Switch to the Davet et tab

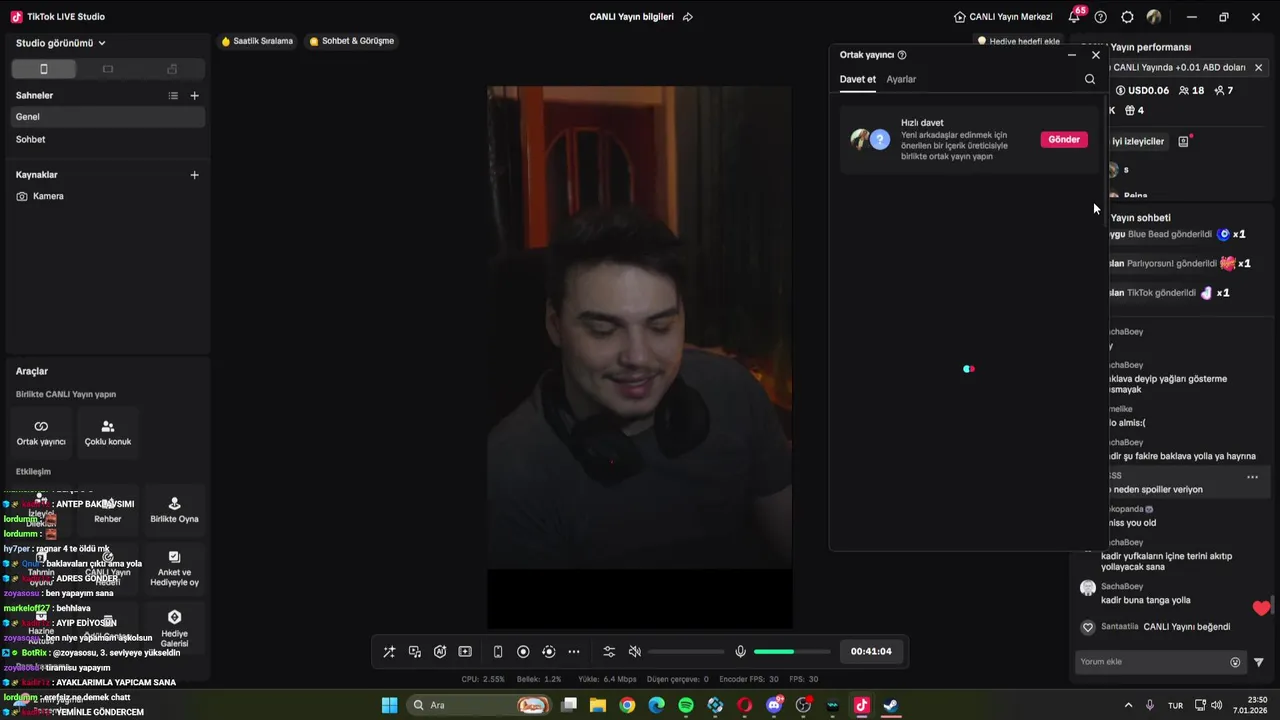click(857, 79)
